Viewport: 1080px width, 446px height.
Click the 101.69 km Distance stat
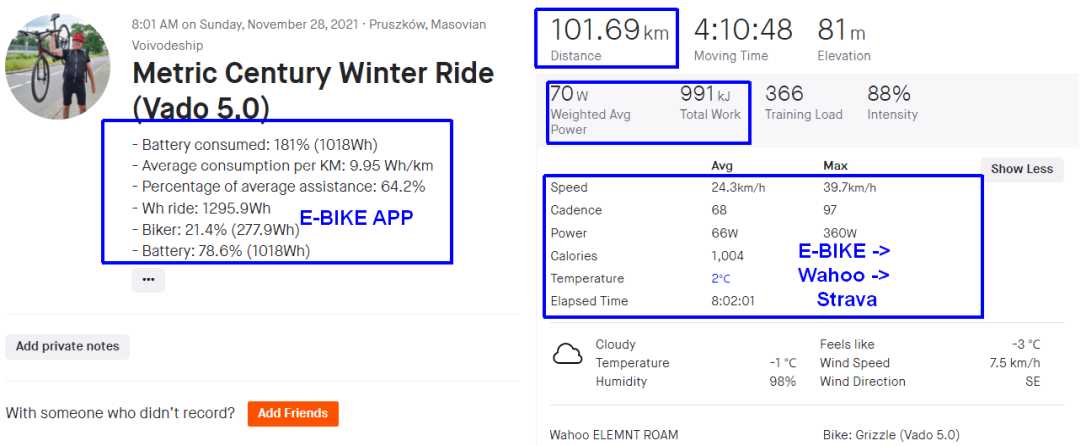tap(608, 37)
